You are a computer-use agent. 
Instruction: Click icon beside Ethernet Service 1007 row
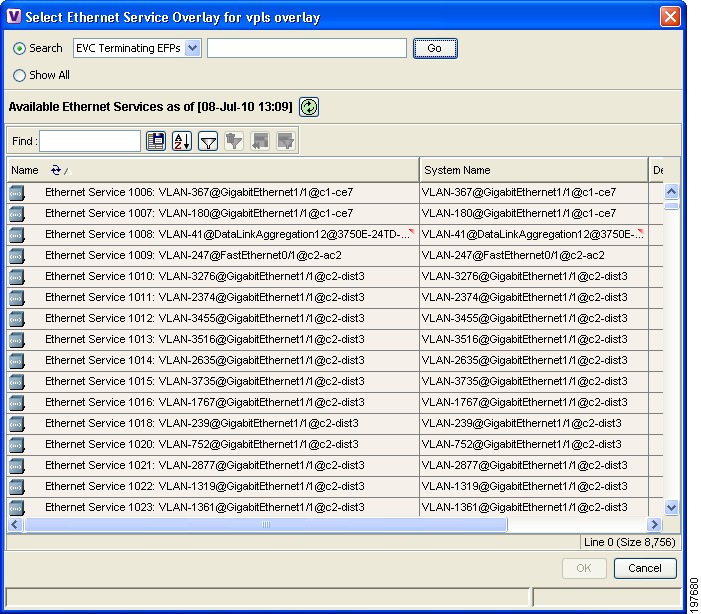click(x=17, y=214)
